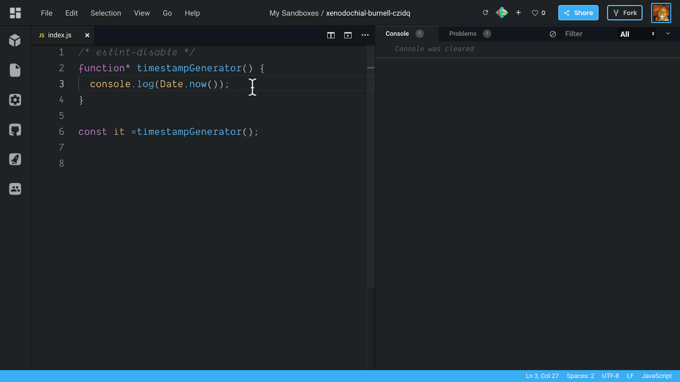The image size is (680, 382).
Task: Click the 'const it' declaration on line 6
Action: [101, 132]
